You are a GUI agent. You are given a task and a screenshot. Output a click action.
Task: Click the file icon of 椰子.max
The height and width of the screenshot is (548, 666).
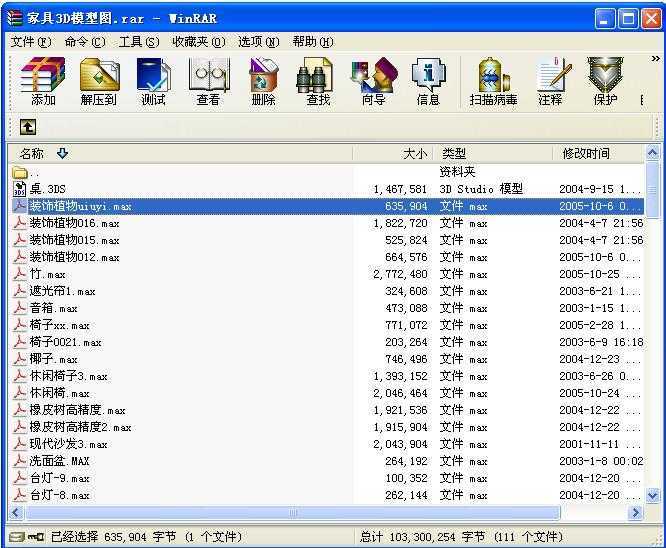[20, 359]
